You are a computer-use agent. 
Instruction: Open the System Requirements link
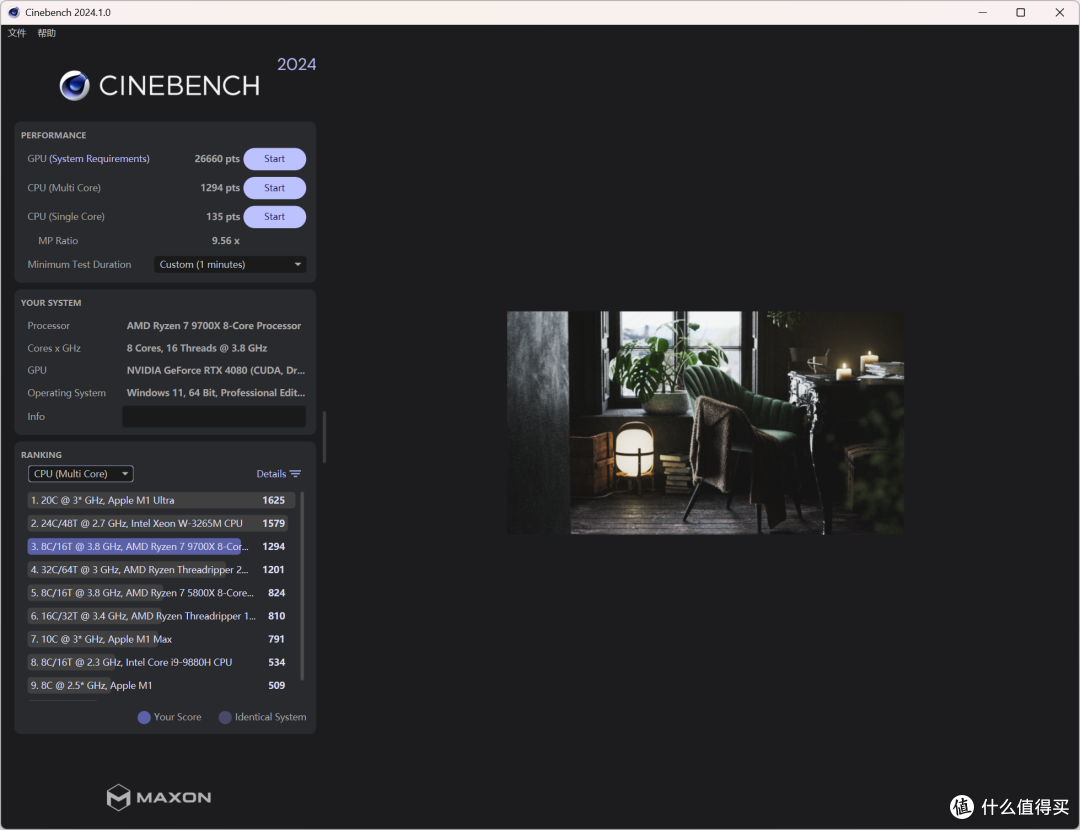99,158
